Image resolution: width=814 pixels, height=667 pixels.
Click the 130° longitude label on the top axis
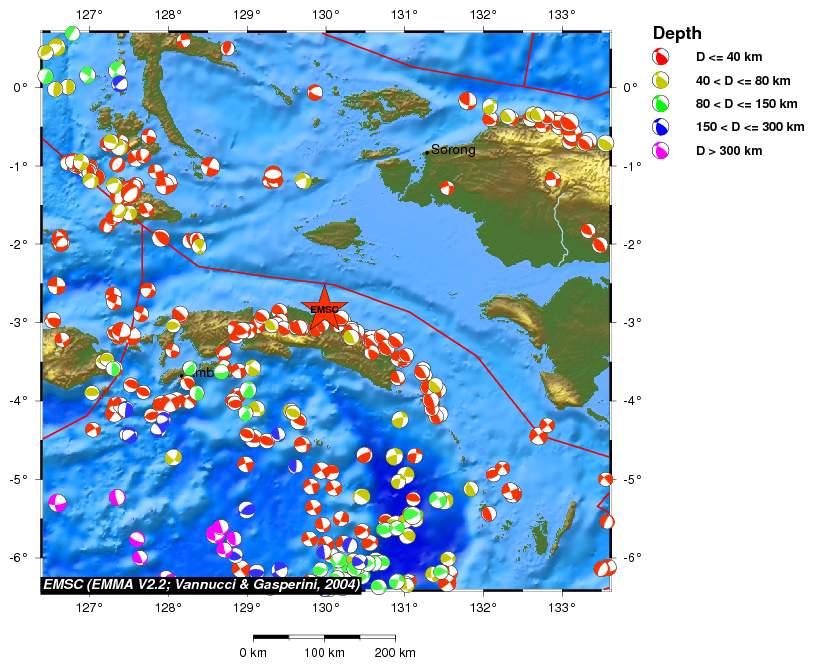(325, 14)
